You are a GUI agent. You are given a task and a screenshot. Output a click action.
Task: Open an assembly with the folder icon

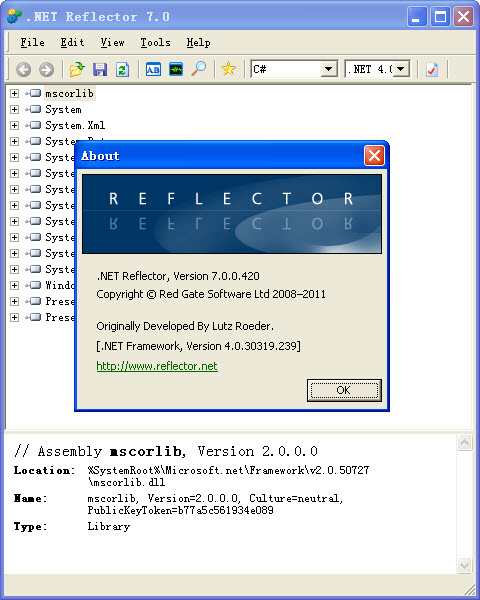tap(77, 69)
